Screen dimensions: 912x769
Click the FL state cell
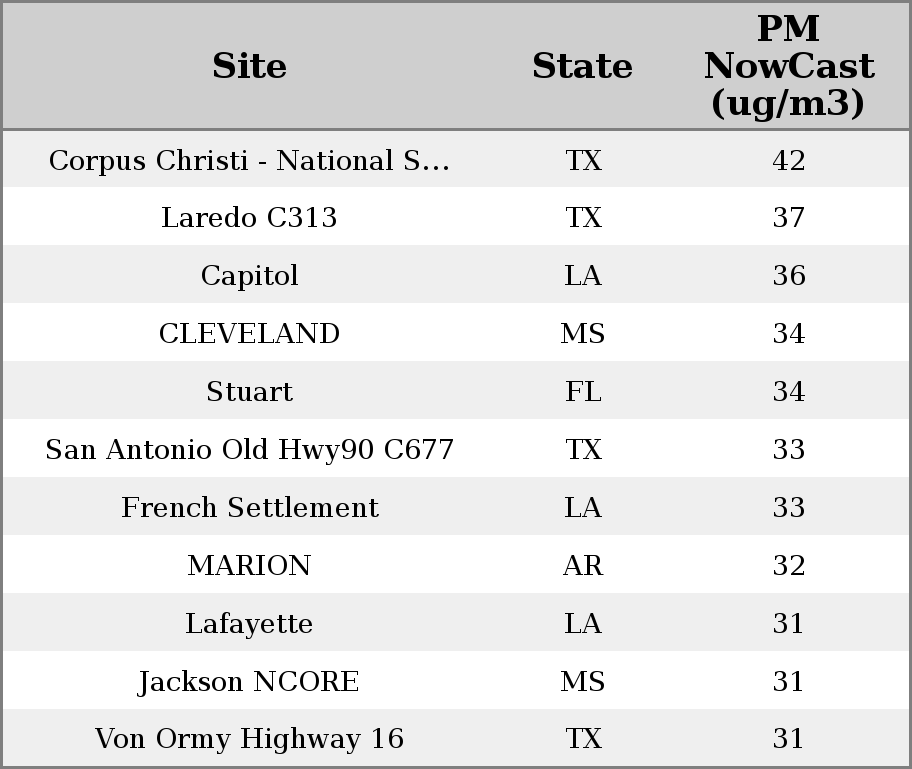[x=582, y=392]
